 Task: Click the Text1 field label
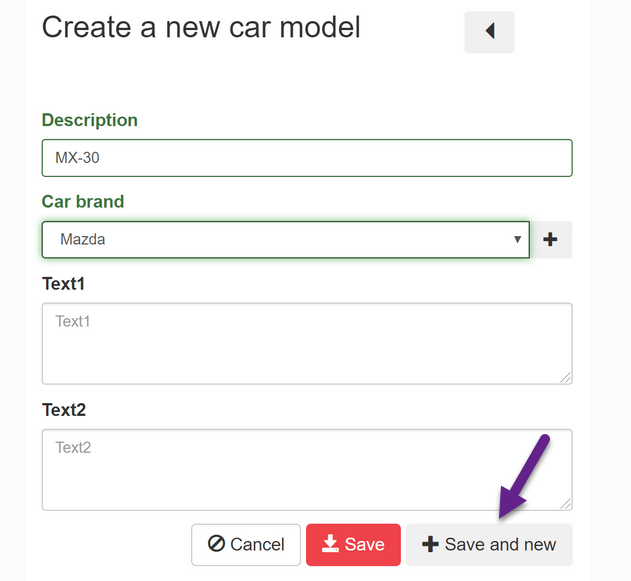tap(64, 283)
